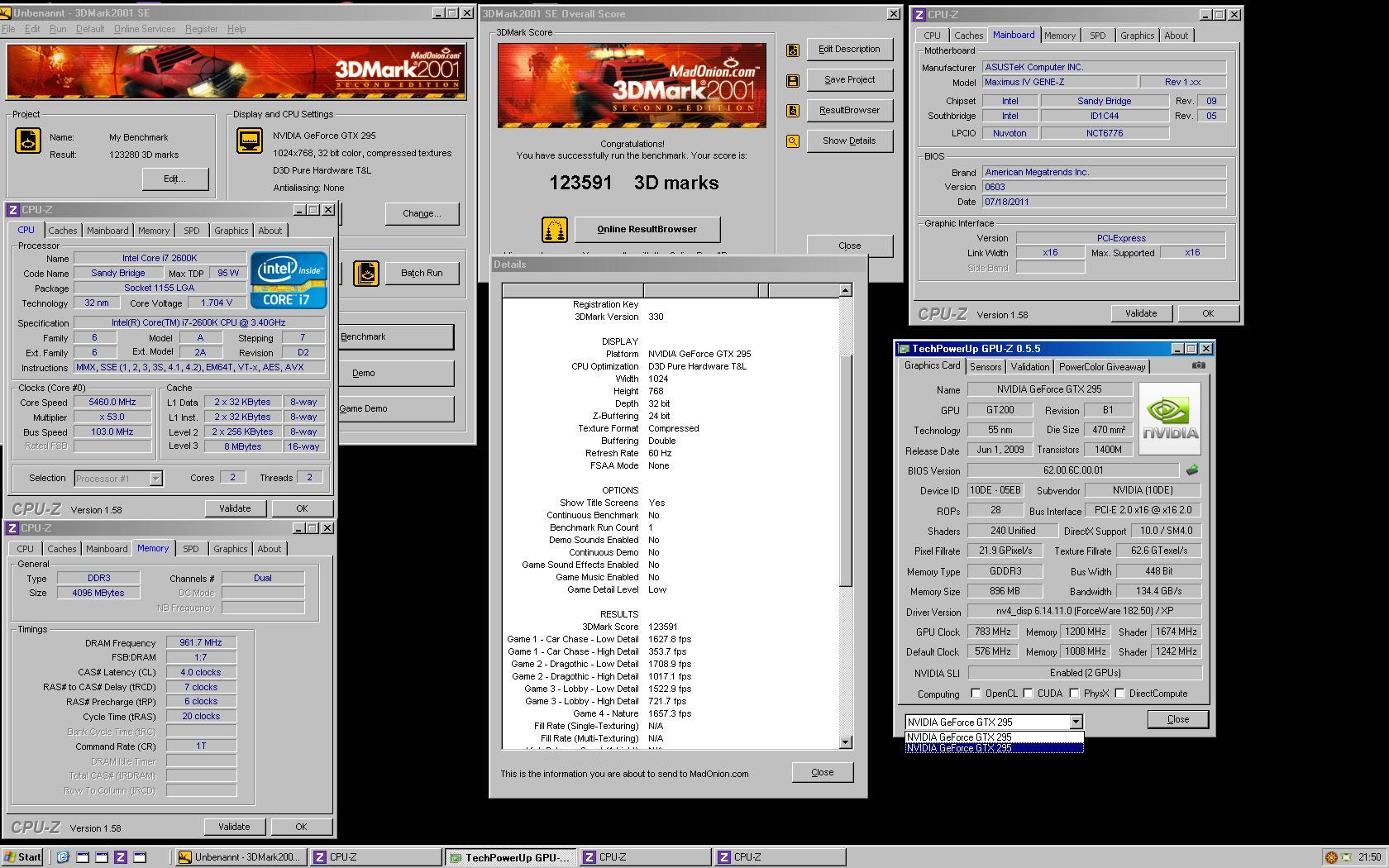1389x868 pixels.
Task: Select the non-highlighted GeForce GTX 295 list entry
Action: point(994,737)
